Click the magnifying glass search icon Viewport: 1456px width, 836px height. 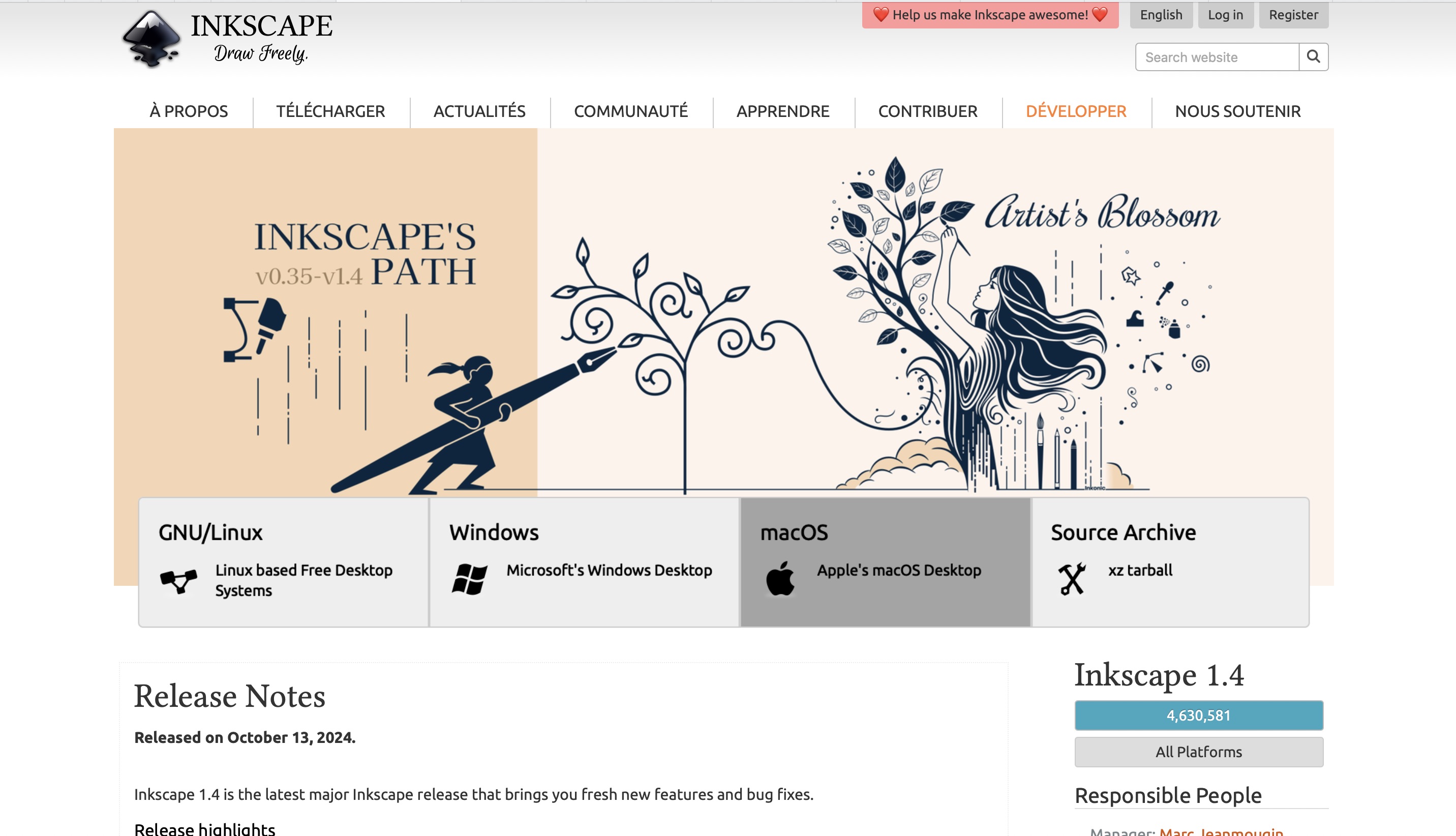[x=1313, y=57]
